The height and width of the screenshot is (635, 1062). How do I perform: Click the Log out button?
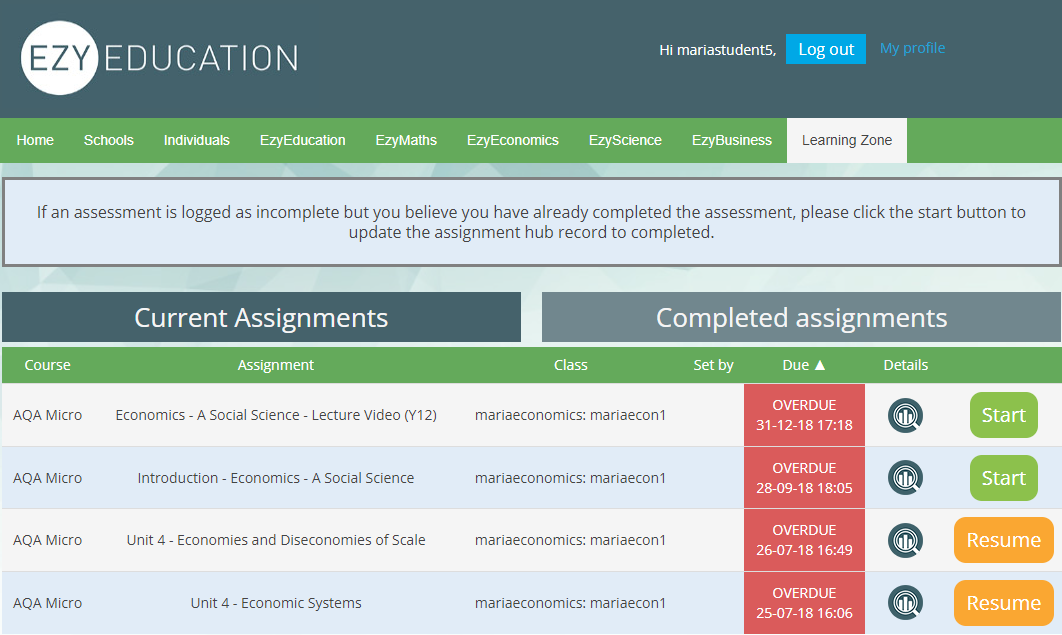[x=826, y=49]
